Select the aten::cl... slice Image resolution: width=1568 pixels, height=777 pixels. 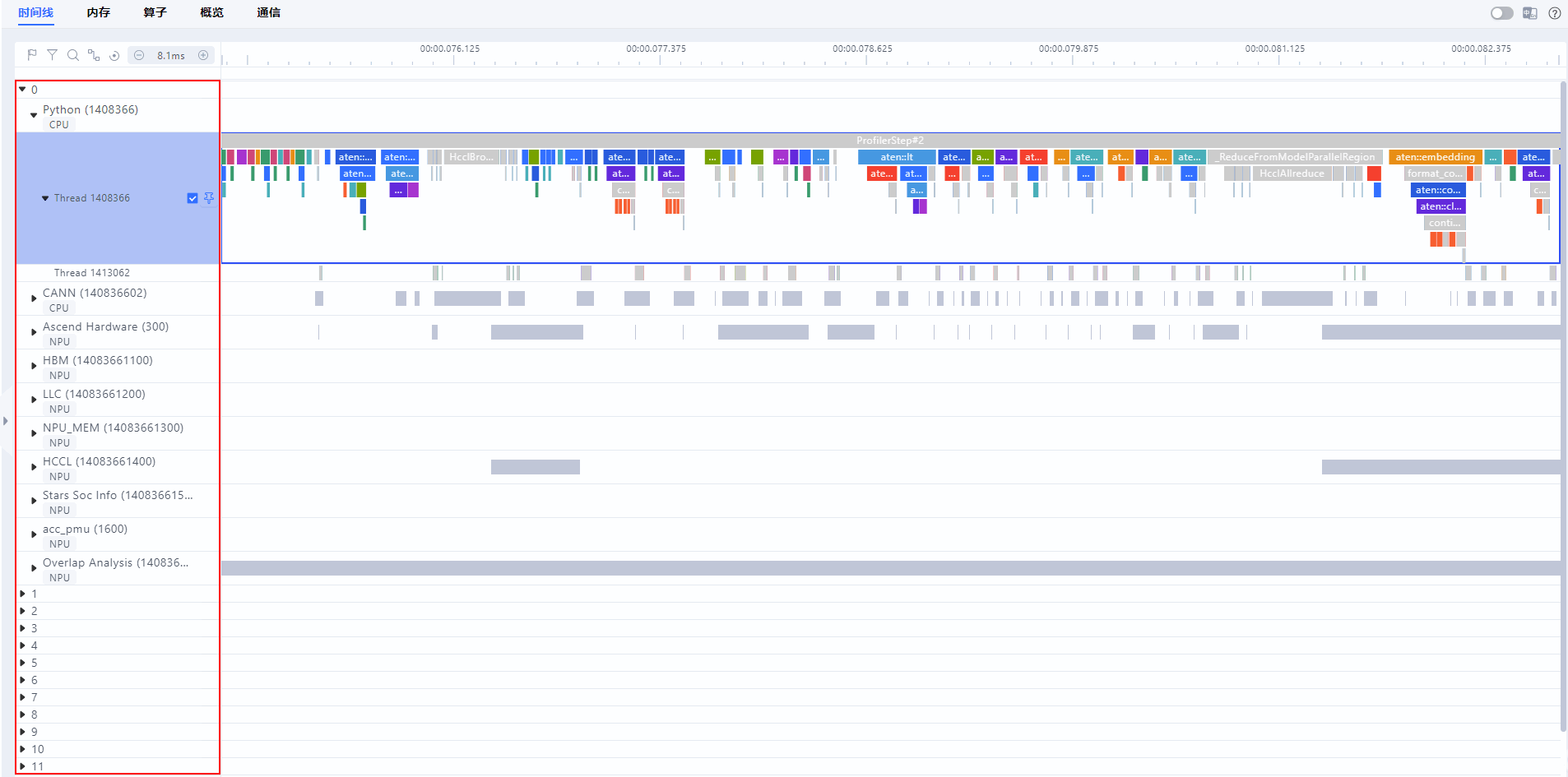coord(1441,206)
